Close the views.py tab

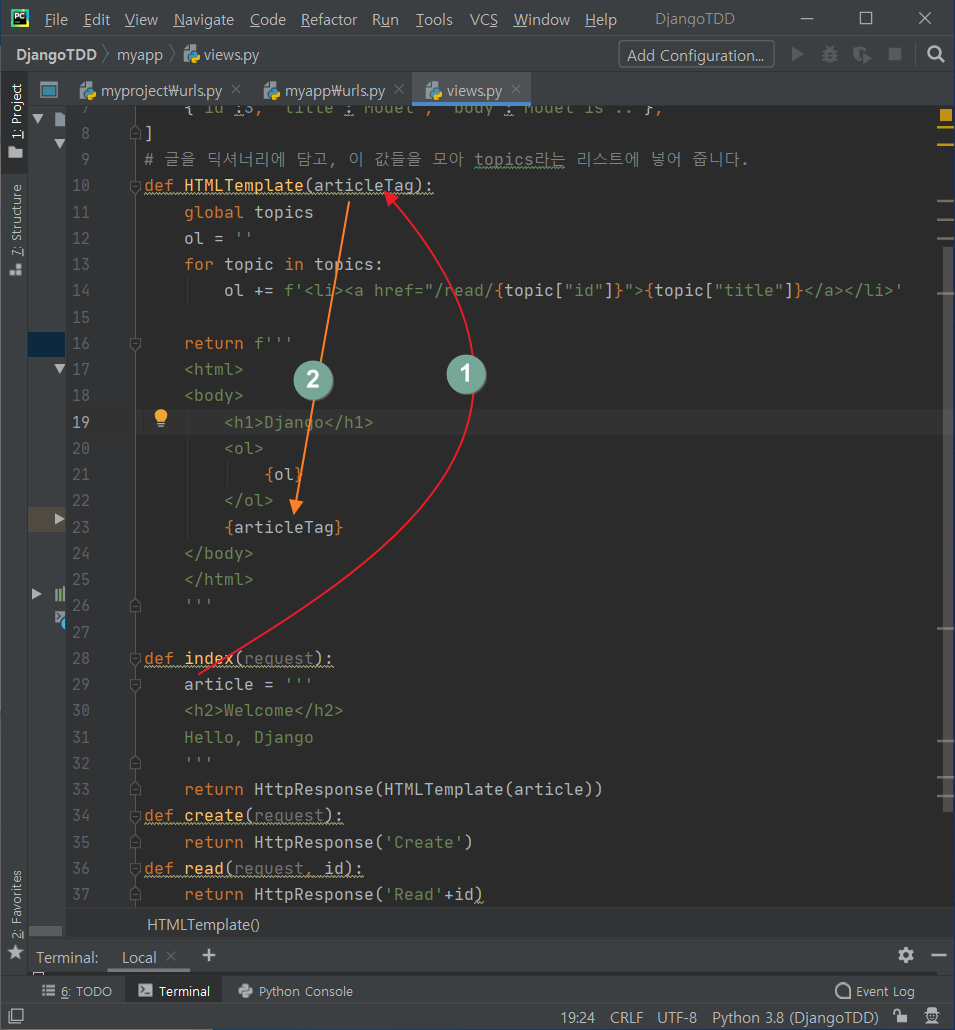(x=516, y=89)
